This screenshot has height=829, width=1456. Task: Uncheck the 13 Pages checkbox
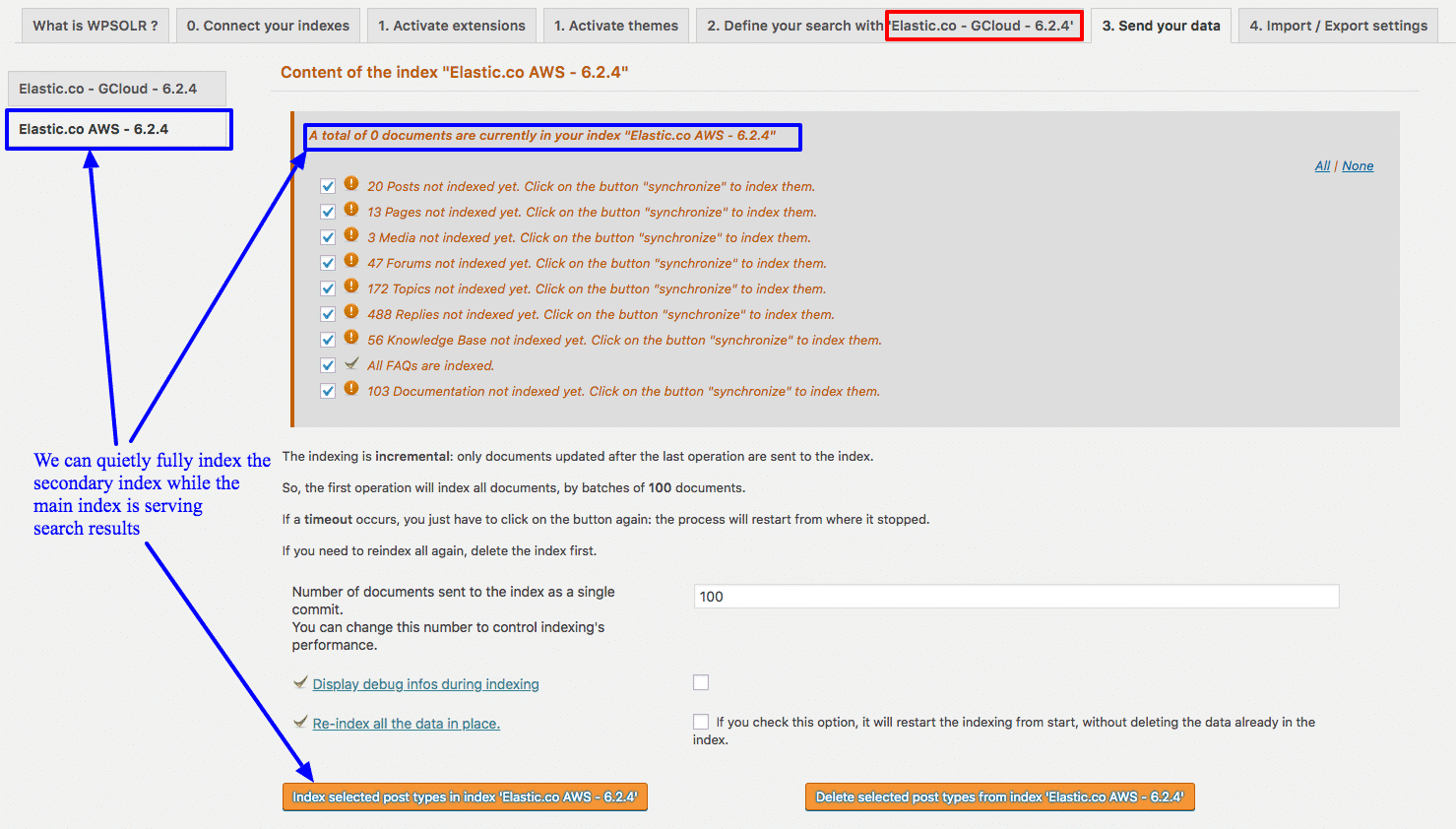click(328, 212)
